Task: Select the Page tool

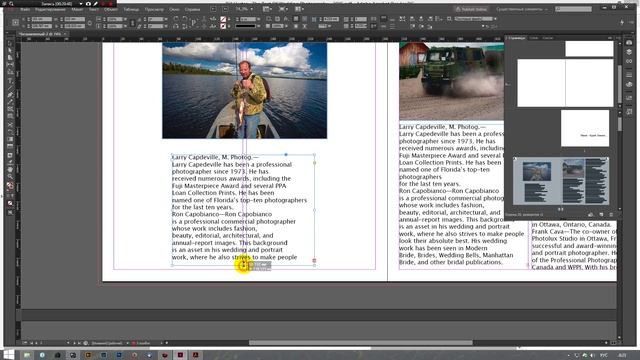Action: click(x=10, y=58)
